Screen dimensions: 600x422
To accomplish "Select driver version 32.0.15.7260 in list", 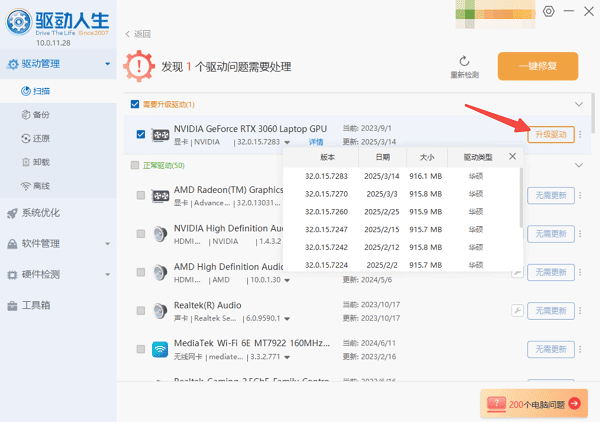I will 326,211.
